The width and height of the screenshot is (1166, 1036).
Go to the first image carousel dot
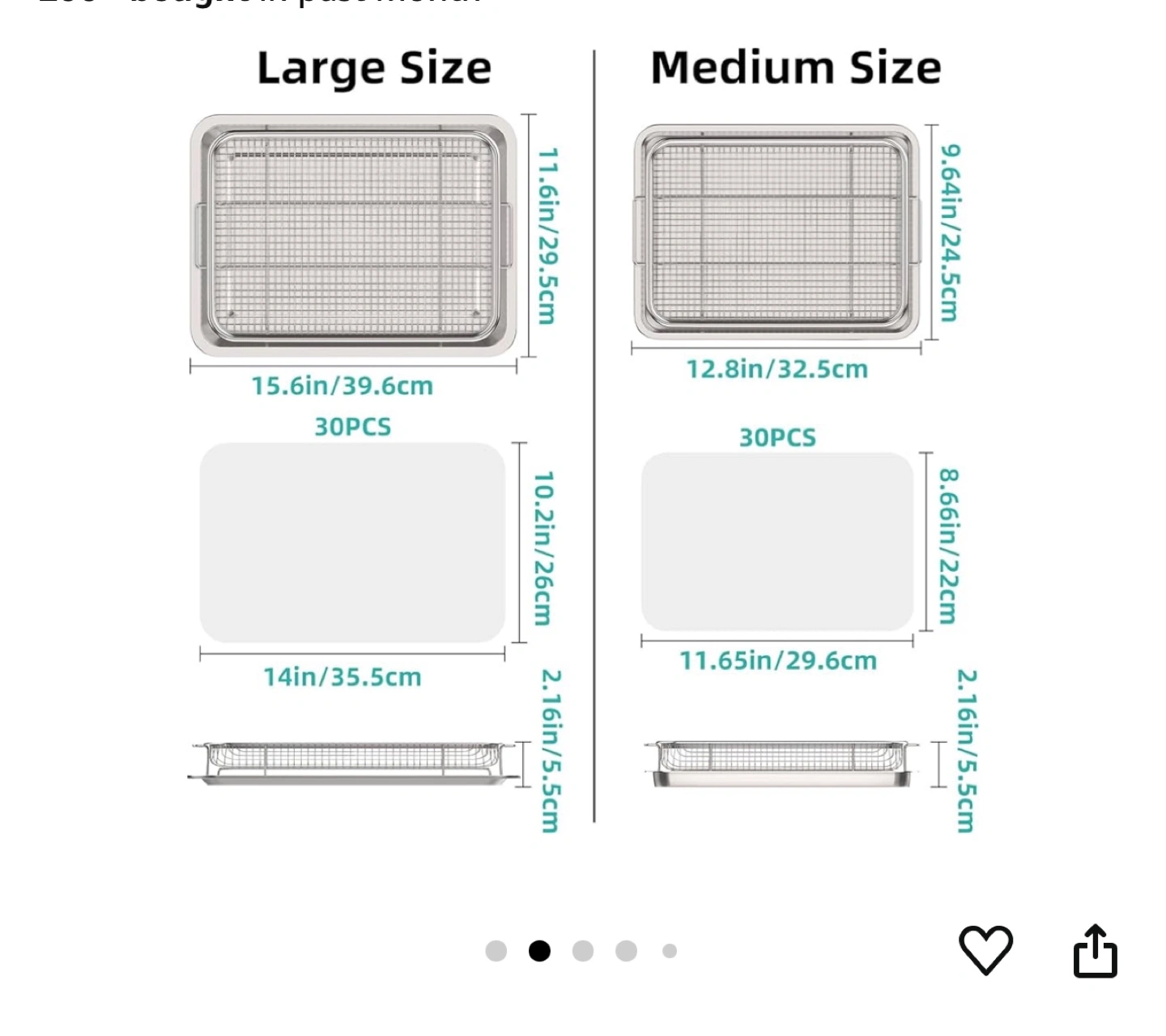point(496,951)
